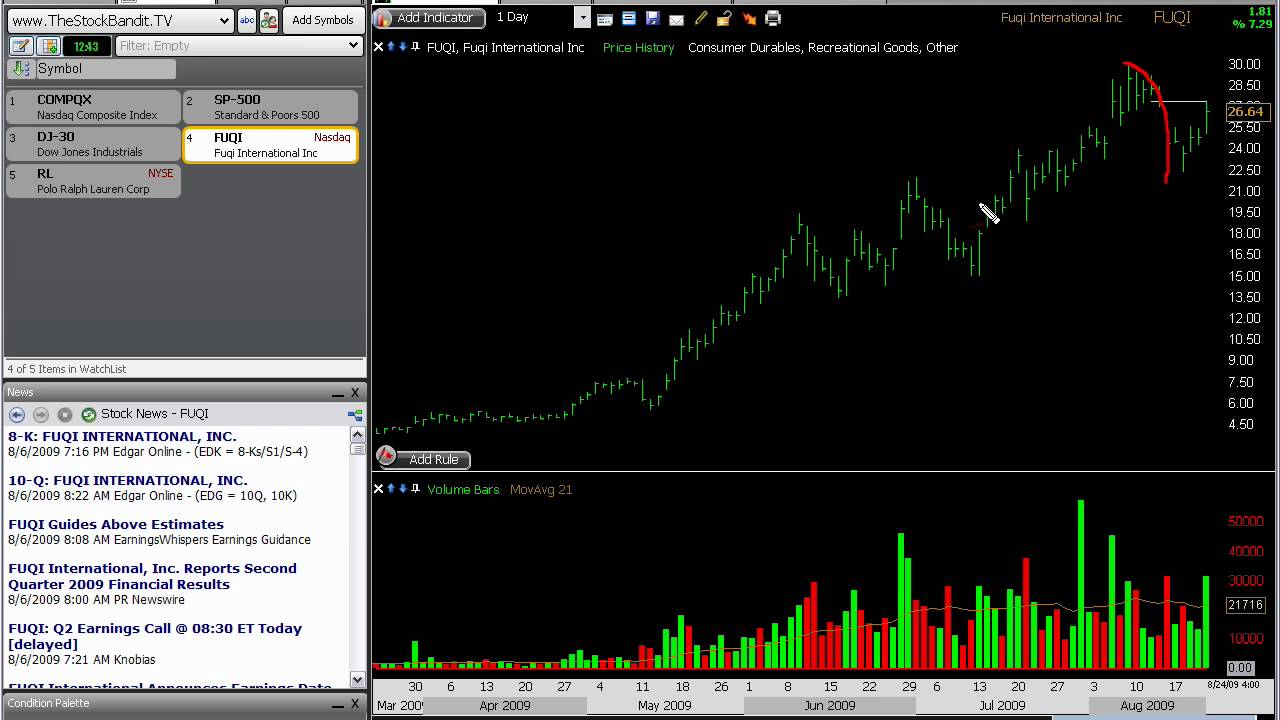This screenshot has height=720, width=1280.
Task: Click the edit watchlist pencil icon
Action: tap(20, 46)
